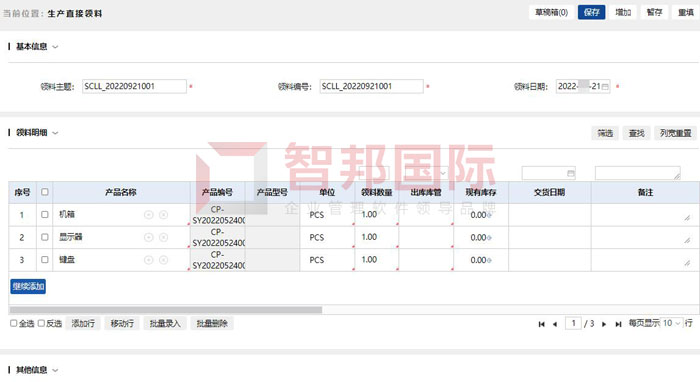Click 领料数量 cell in 机箱 row
700x382 pixels.
tap(377, 215)
